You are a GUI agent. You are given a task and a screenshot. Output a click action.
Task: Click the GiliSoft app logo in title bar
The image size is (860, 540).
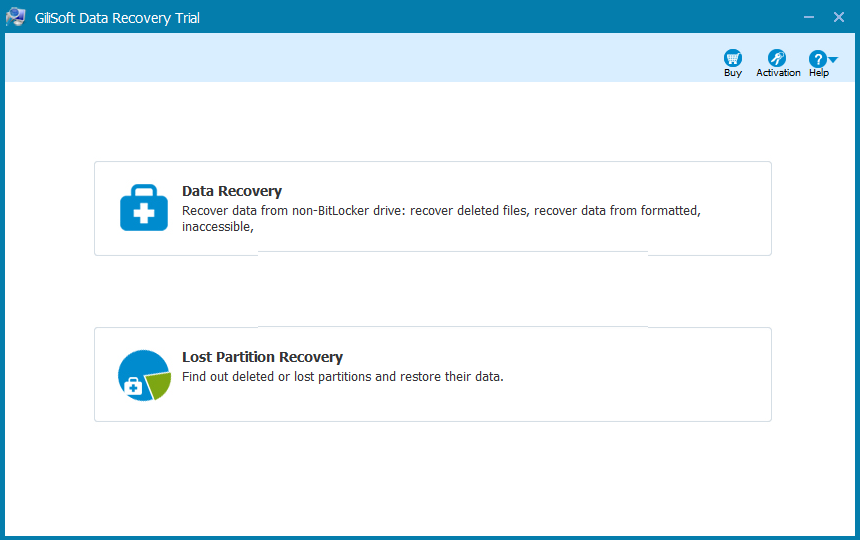16,17
